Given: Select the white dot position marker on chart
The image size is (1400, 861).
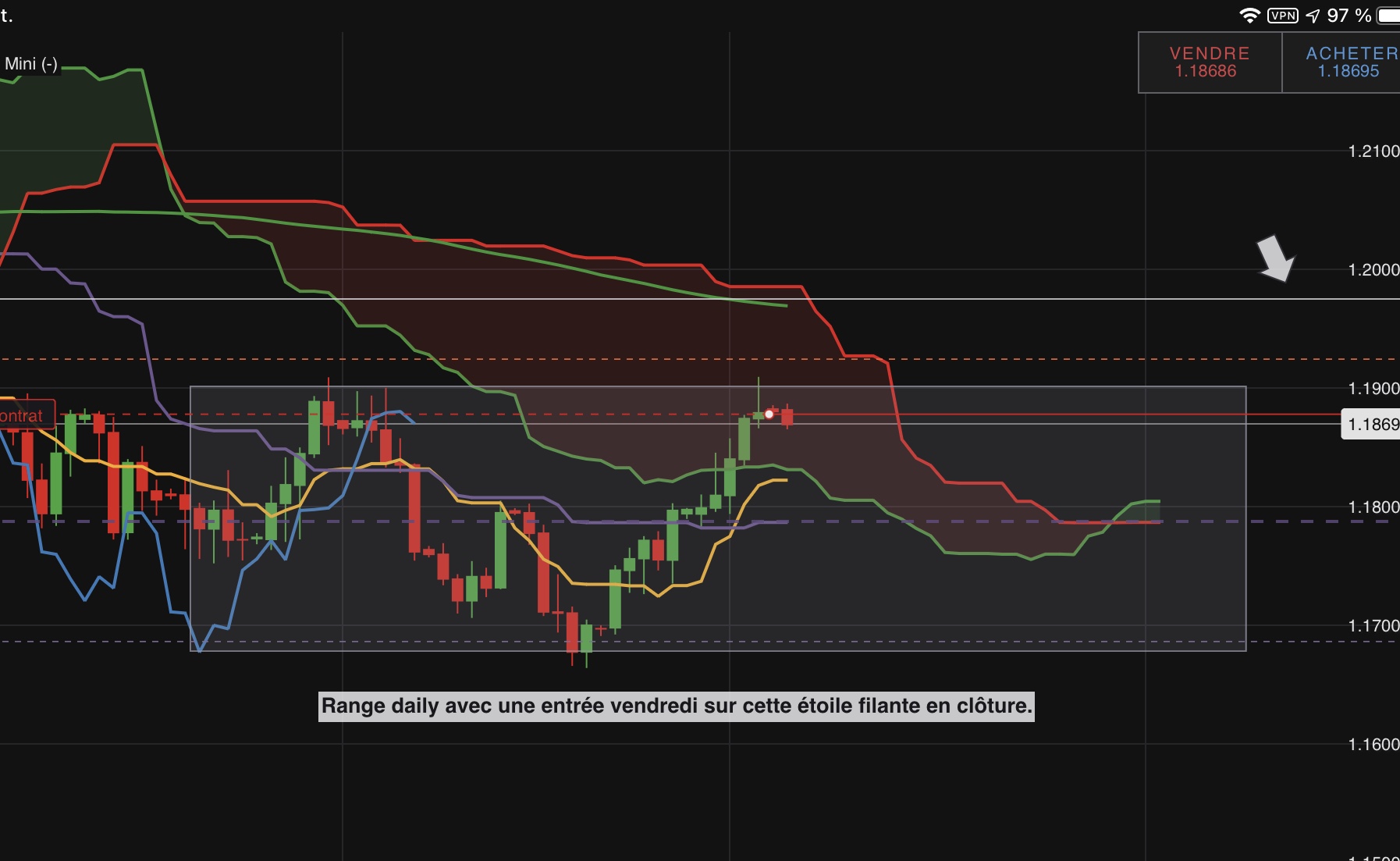Looking at the screenshot, I should (769, 414).
